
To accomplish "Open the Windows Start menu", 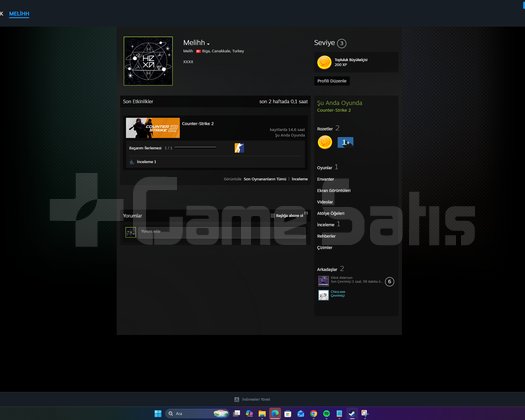I will point(158,414).
